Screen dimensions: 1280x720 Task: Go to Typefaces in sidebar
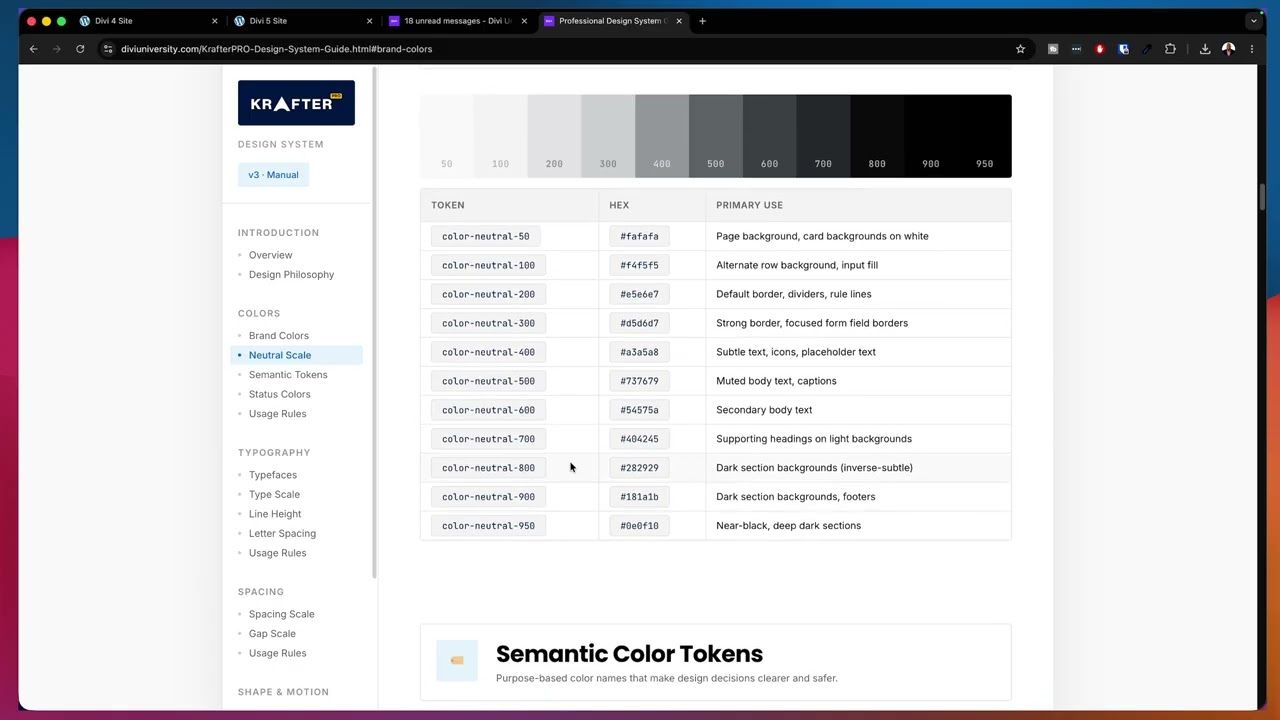[272, 475]
